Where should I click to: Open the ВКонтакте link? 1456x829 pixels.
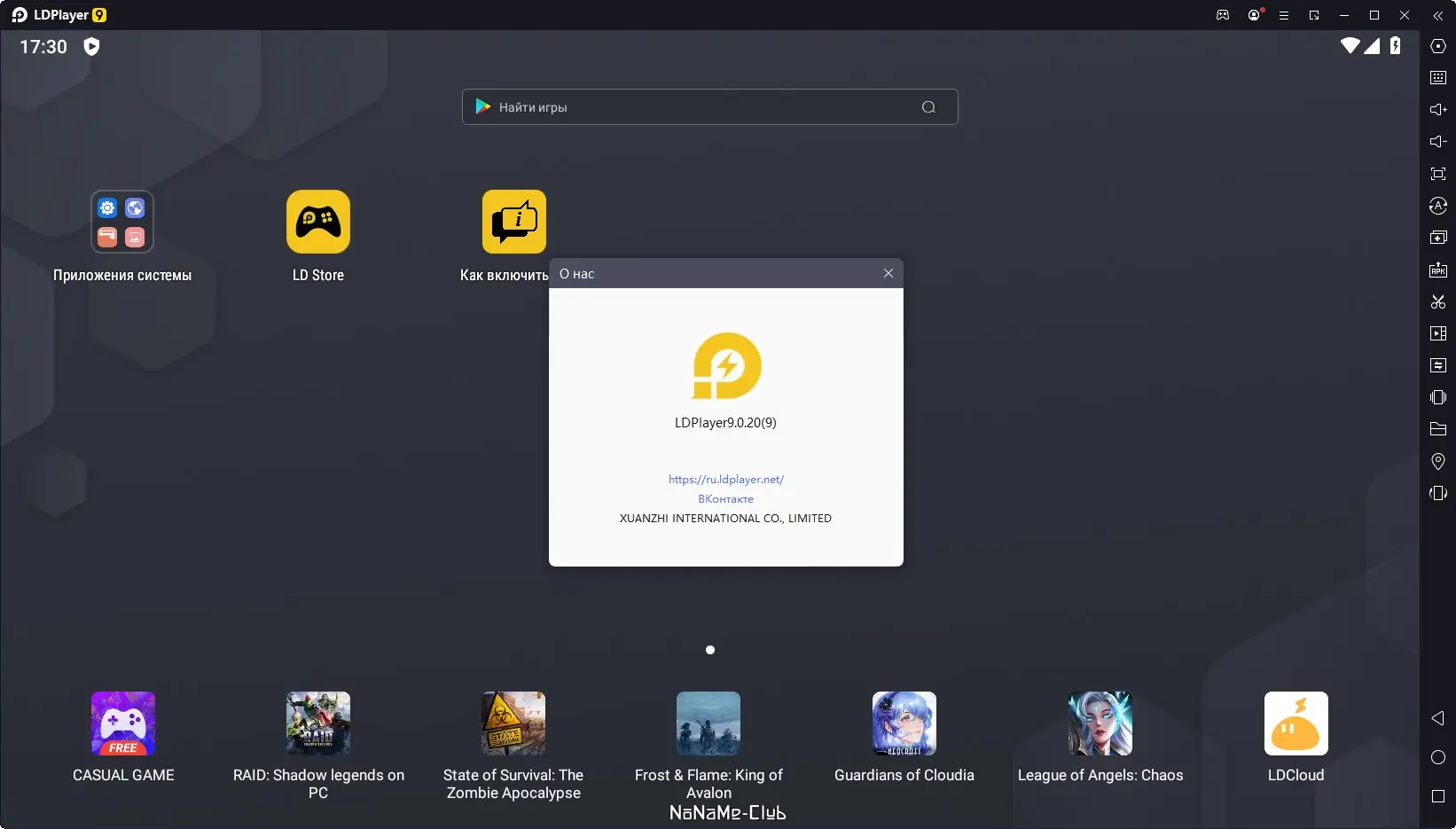click(725, 499)
